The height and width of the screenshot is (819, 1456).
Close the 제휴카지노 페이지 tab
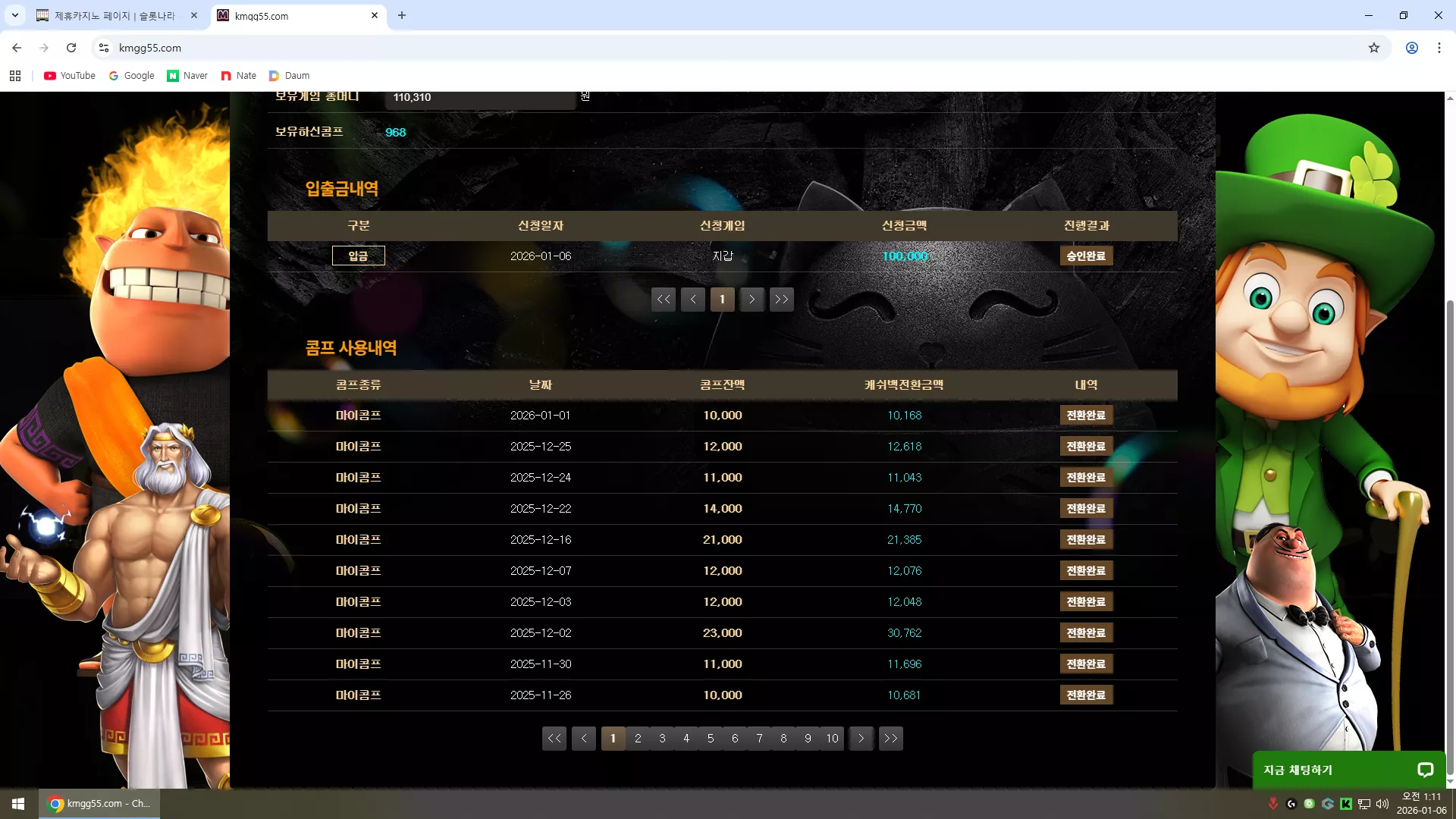tap(194, 15)
